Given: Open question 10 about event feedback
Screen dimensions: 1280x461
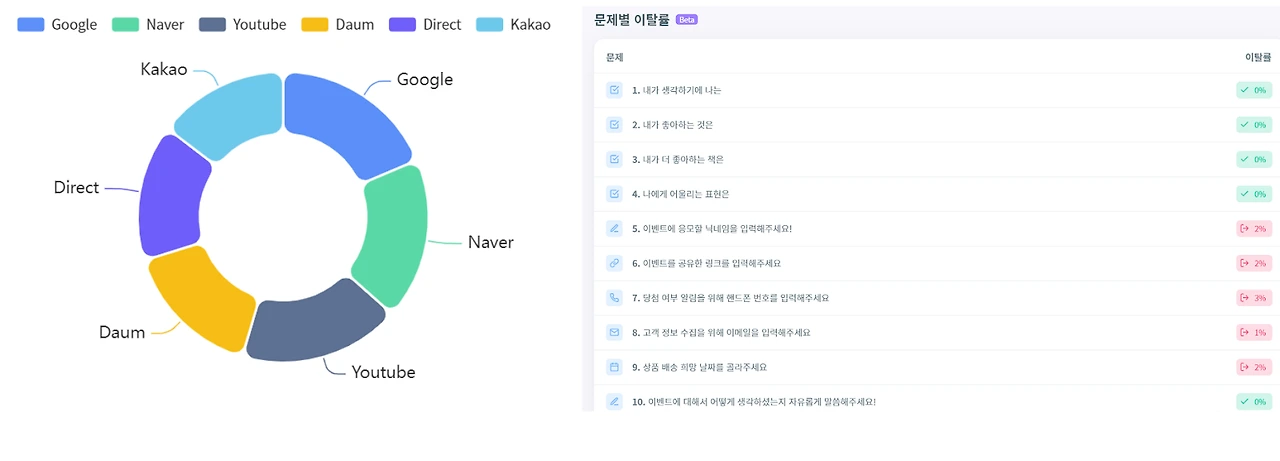Looking at the screenshot, I should [x=754, y=401].
